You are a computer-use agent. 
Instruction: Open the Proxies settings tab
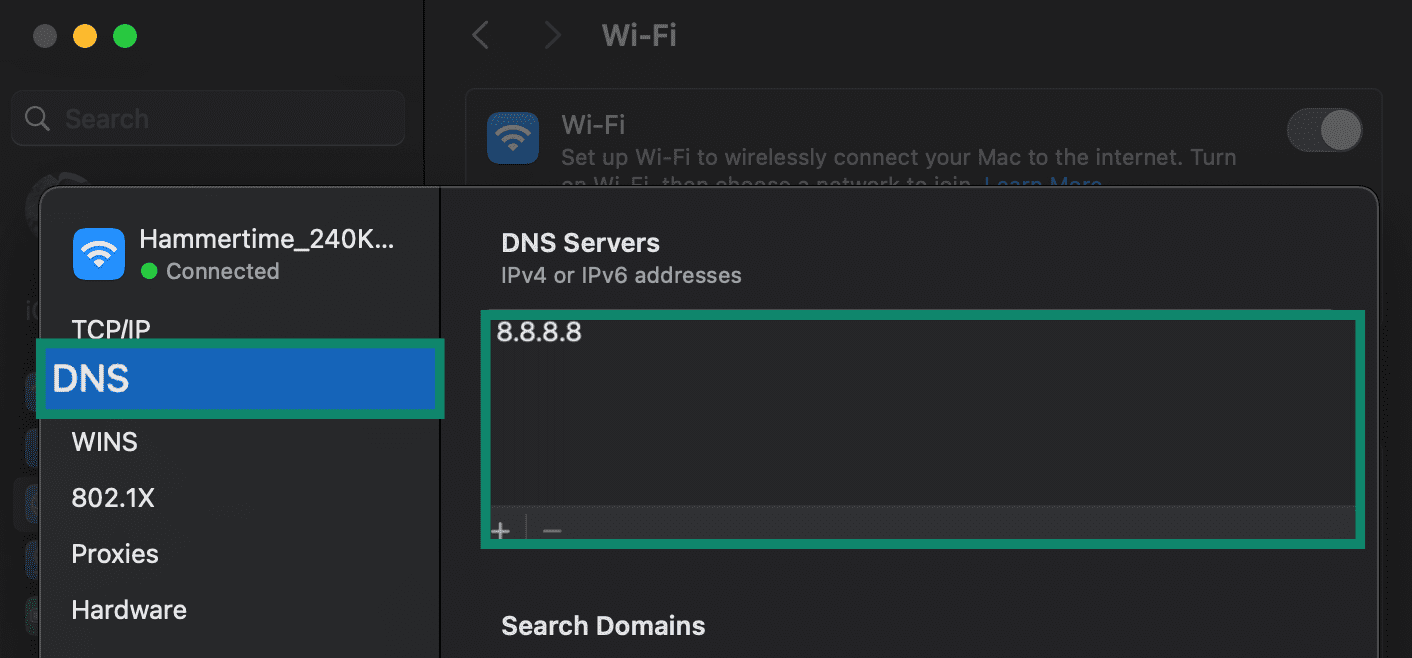[115, 553]
